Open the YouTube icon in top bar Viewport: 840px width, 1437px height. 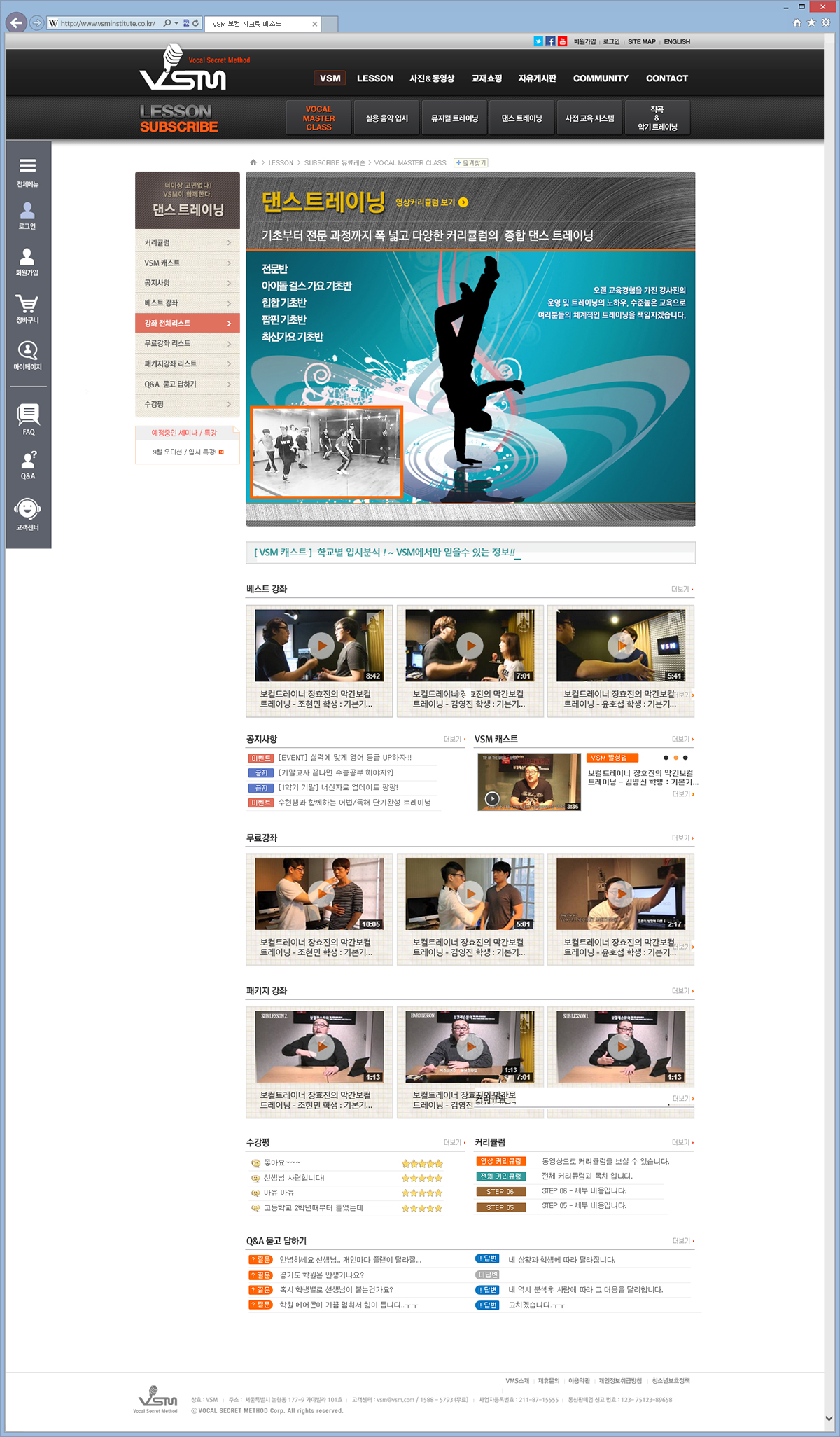point(562,41)
